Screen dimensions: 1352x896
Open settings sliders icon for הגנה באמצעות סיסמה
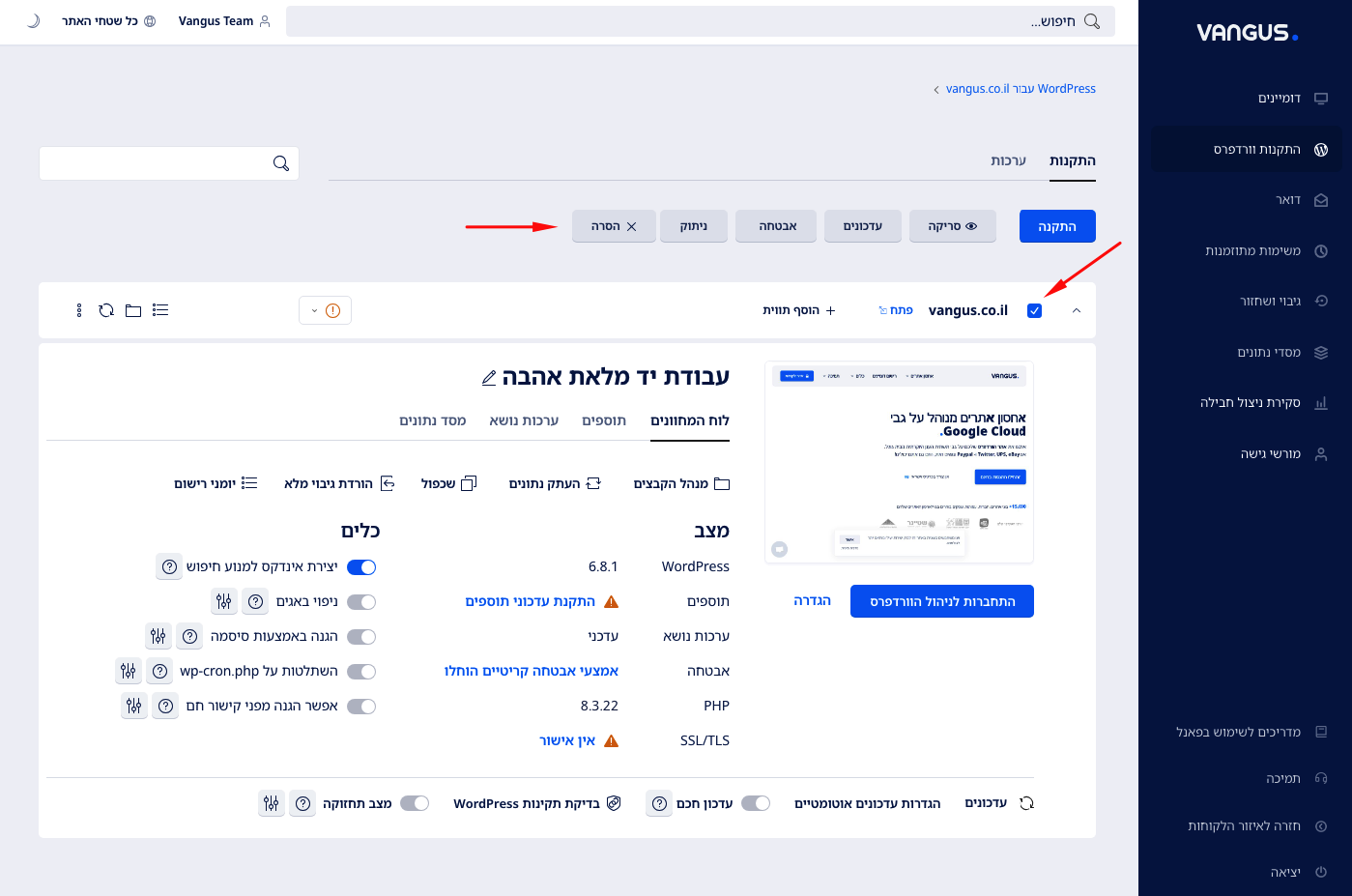(158, 637)
